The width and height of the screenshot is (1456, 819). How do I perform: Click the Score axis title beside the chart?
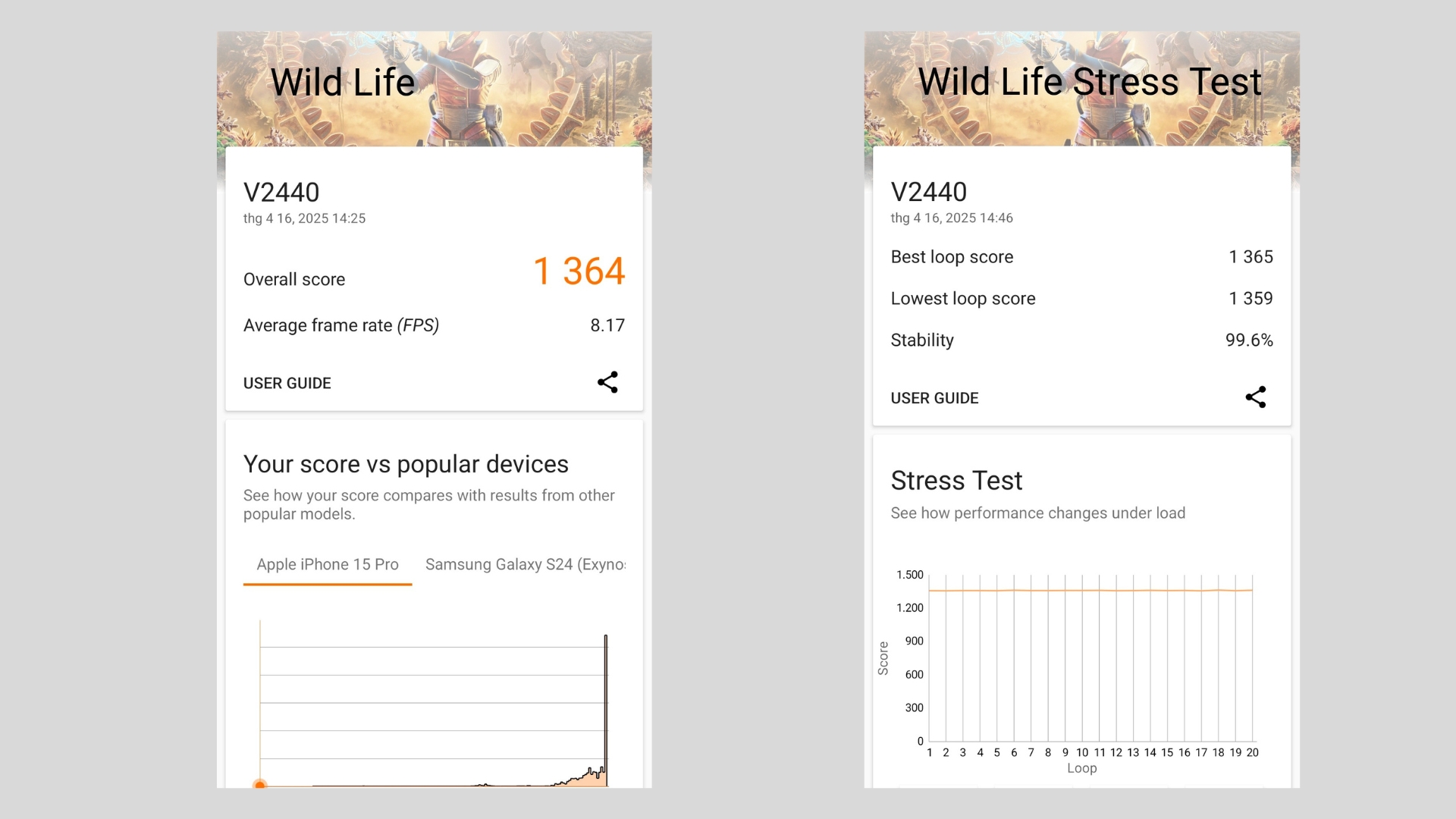(883, 658)
